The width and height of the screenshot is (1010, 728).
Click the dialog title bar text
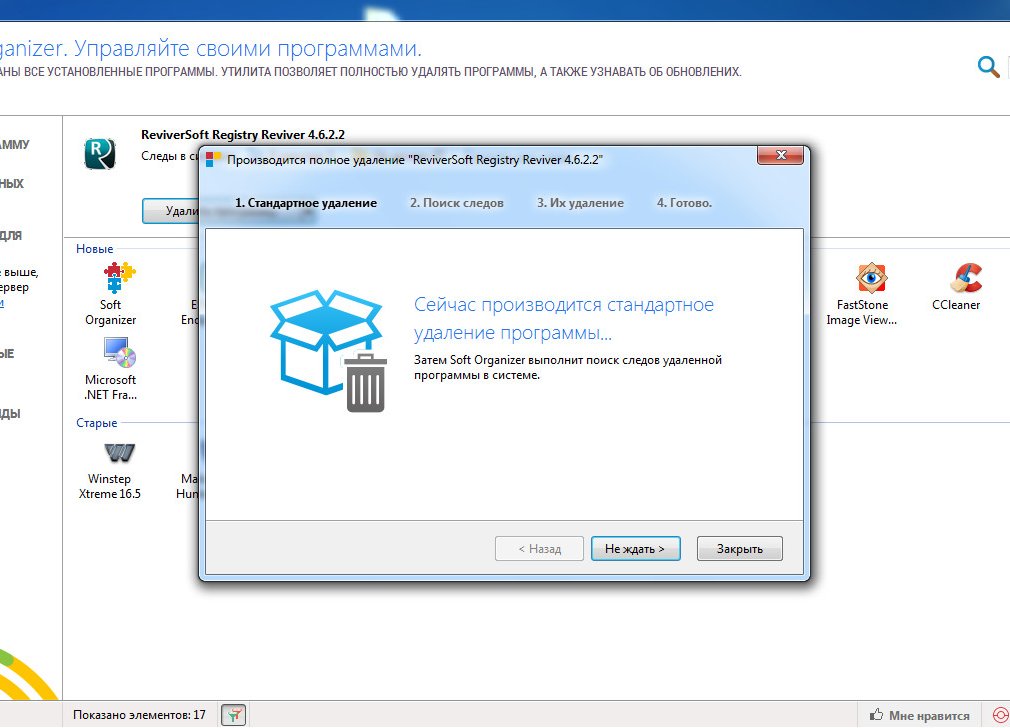415,160
